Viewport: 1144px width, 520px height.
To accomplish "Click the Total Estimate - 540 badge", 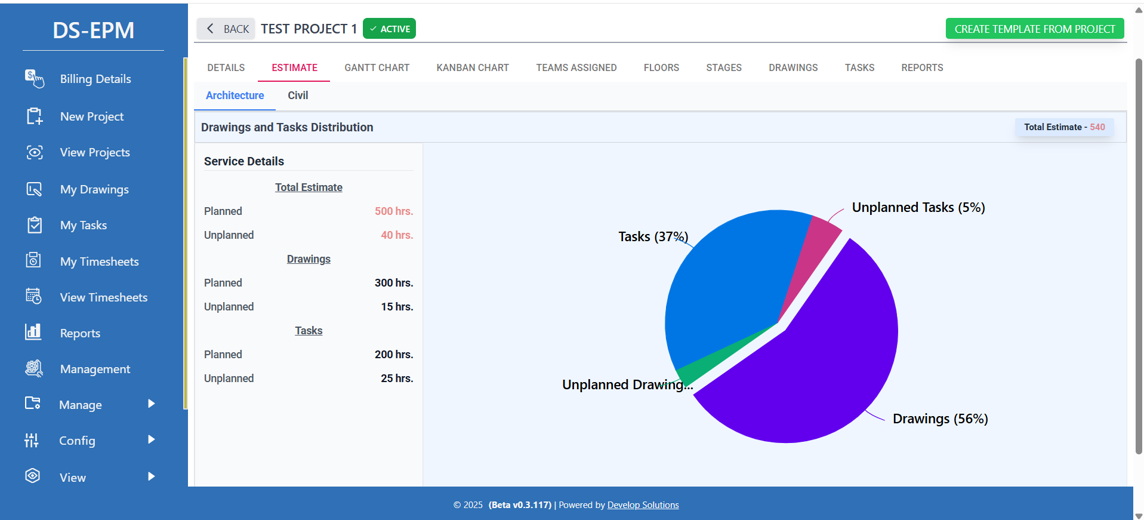I will pos(1064,127).
